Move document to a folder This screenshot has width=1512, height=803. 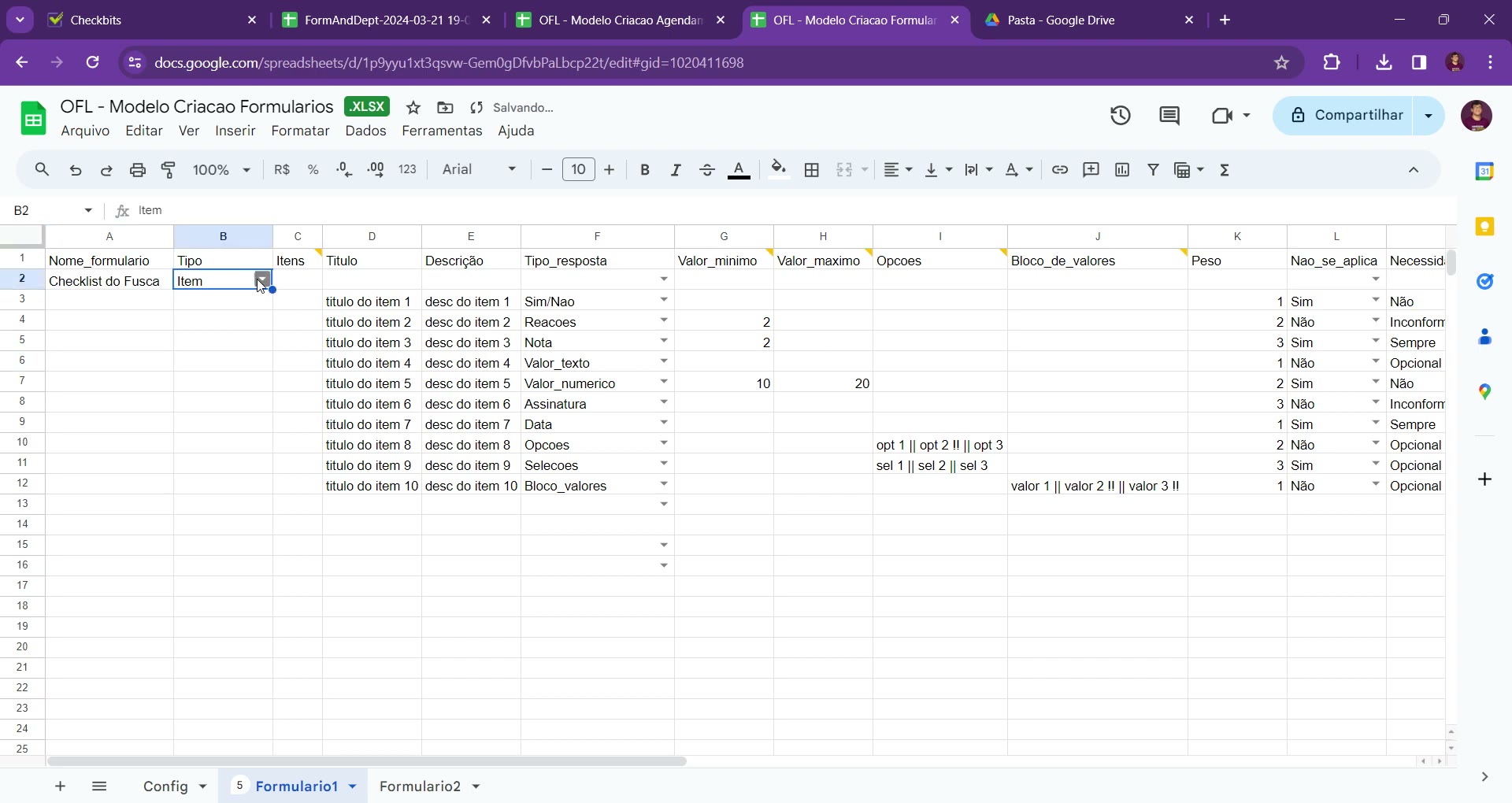445,108
